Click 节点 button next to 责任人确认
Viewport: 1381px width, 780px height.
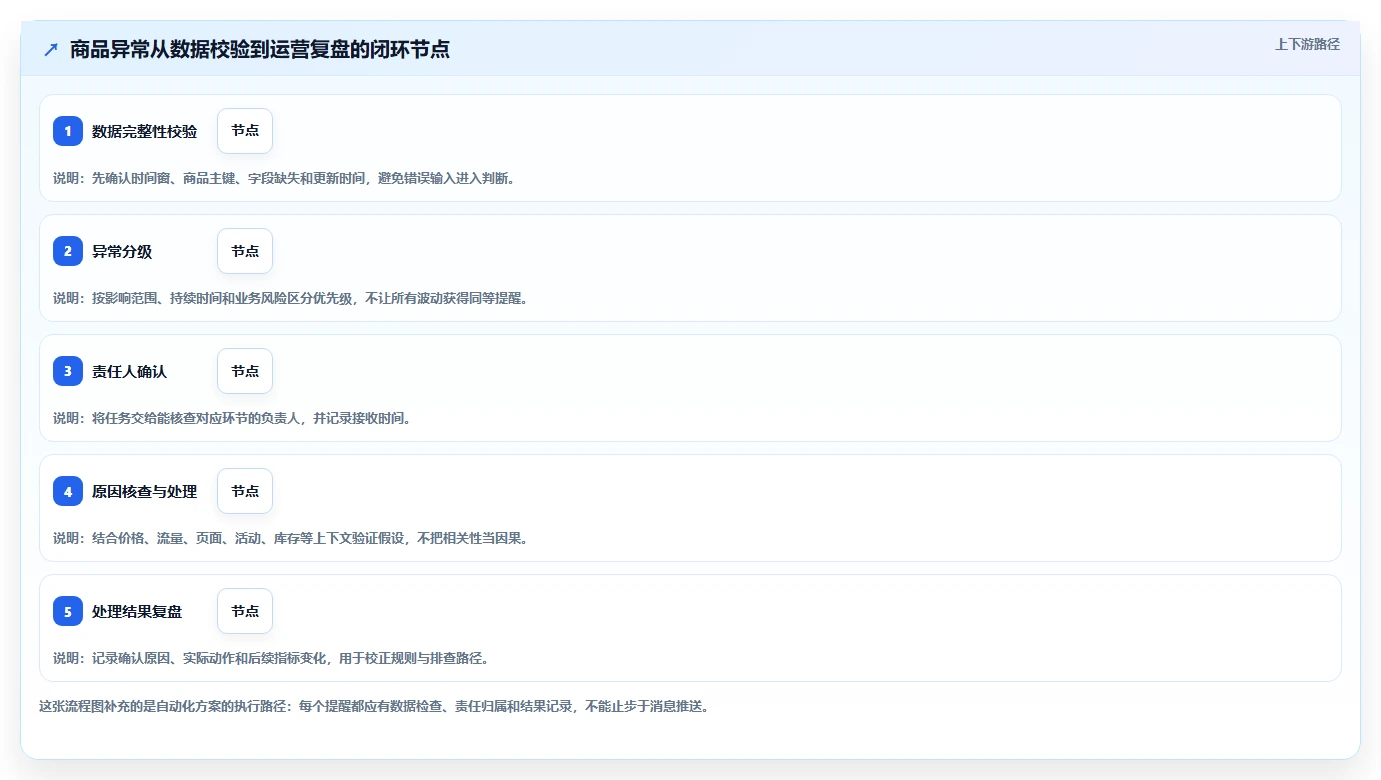(245, 371)
